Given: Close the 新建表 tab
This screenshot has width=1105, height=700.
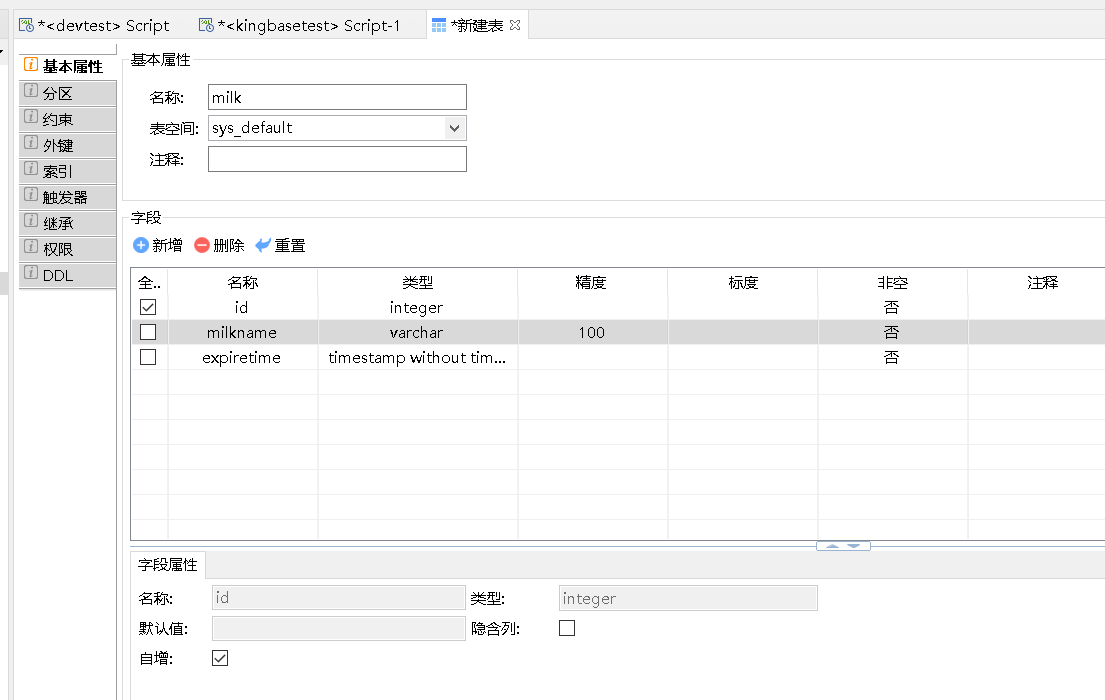Looking at the screenshot, I should (x=515, y=25).
